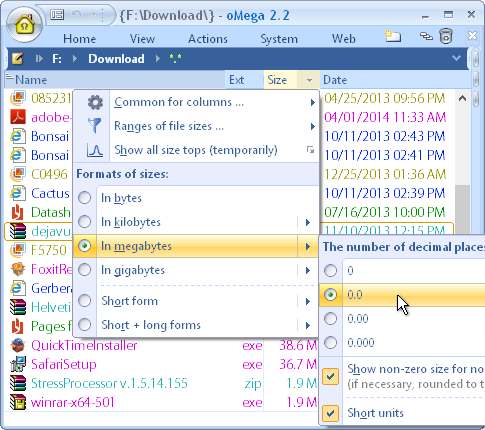Click the SafariSetup installer icon
The width and height of the screenshot is (485, 430).
pyautogui.click(x=18, y=364)
